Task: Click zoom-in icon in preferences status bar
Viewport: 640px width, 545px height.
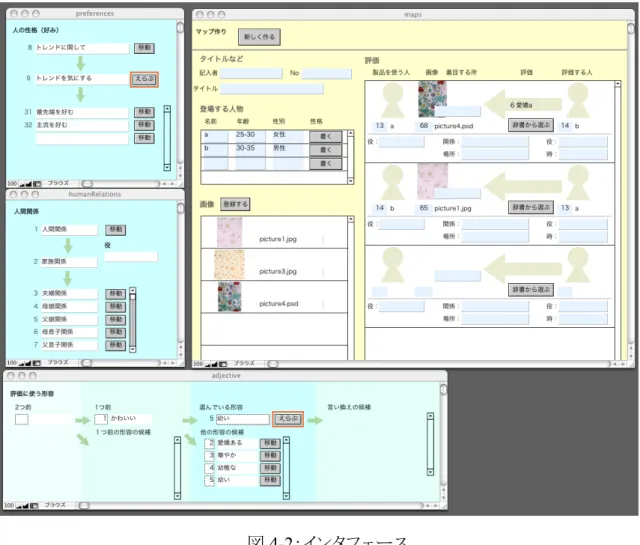Action: click(29, 184)
